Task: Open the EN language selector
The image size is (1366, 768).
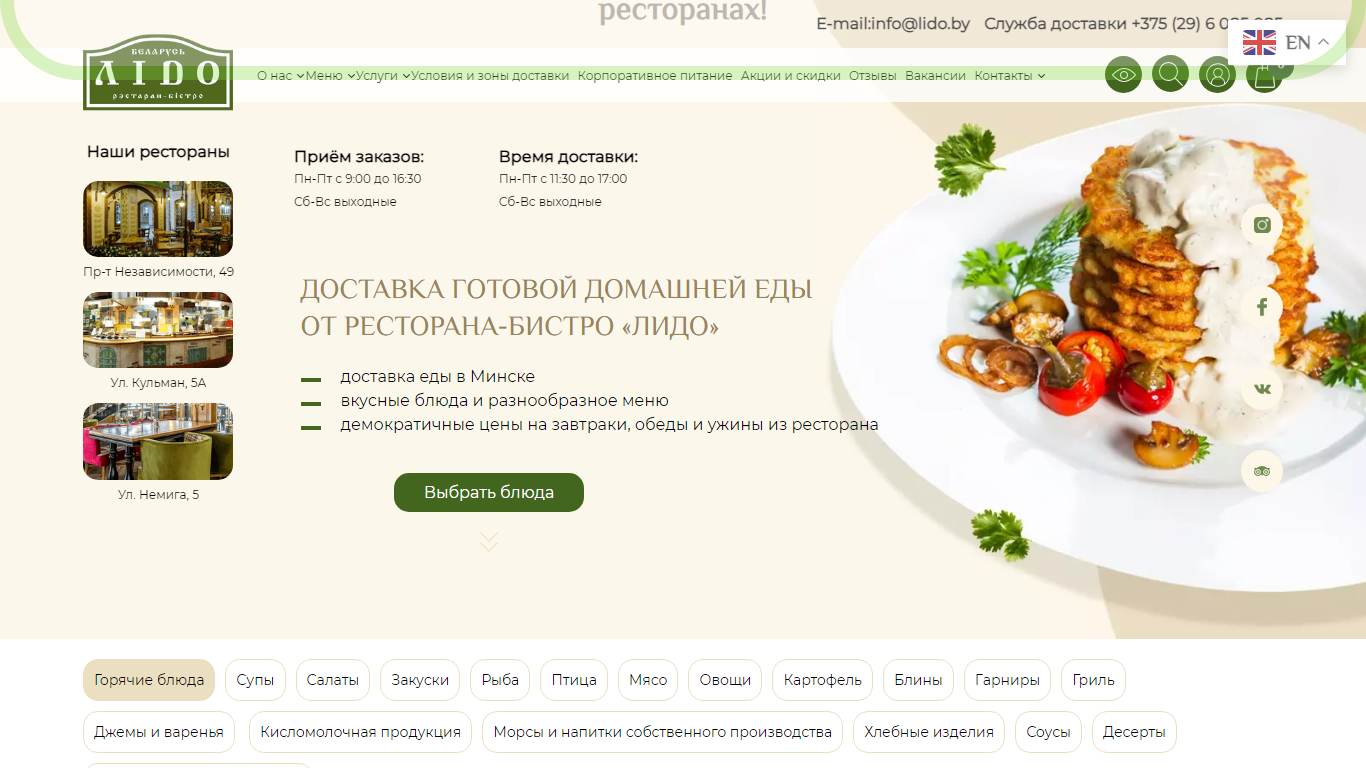Action: point(1286,42)
